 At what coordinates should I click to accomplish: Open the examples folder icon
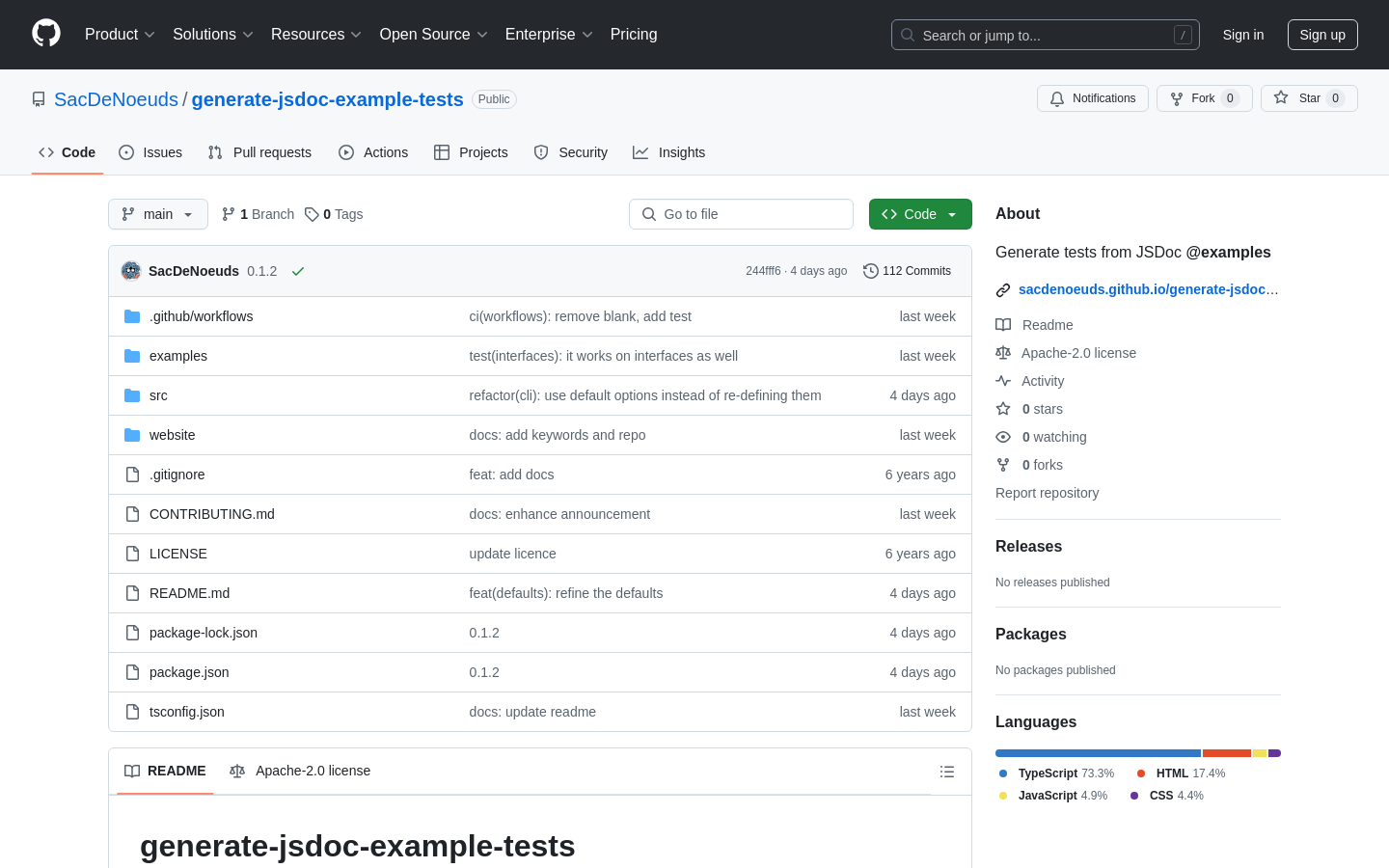tap(132, 356)
